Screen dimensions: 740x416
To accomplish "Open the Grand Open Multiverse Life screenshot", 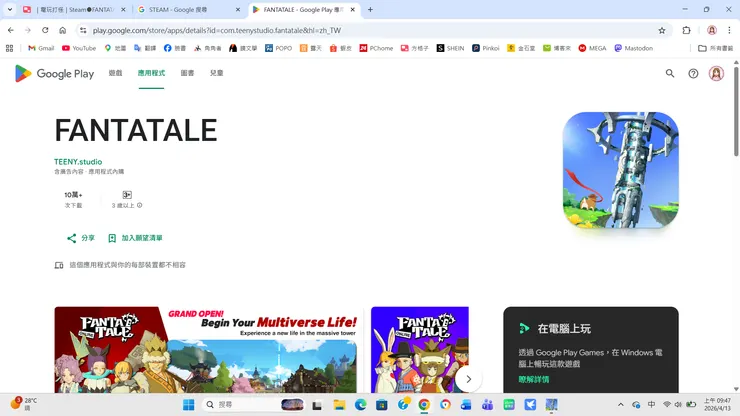I will pos(205,349).
